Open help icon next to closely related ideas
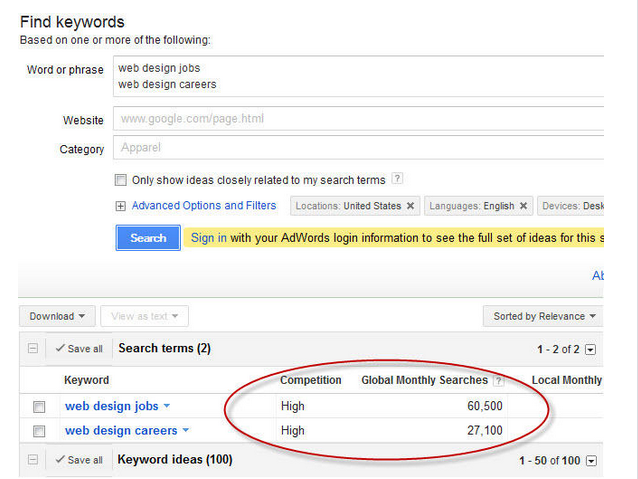This screenshot has width=638, height=479. point(397,180)
